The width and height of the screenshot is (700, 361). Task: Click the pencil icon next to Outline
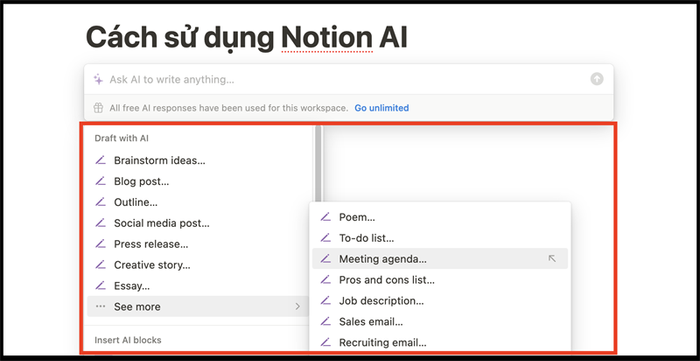100,202
